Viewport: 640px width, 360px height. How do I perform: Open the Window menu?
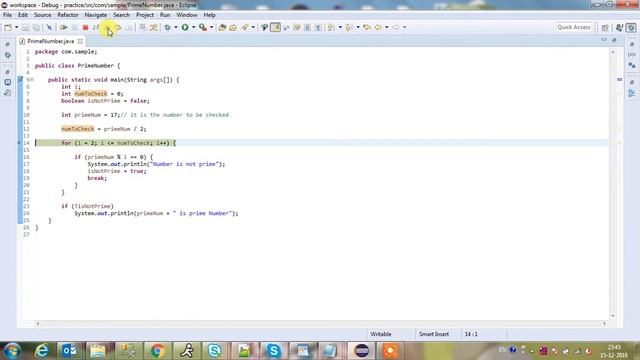[187, 15]
